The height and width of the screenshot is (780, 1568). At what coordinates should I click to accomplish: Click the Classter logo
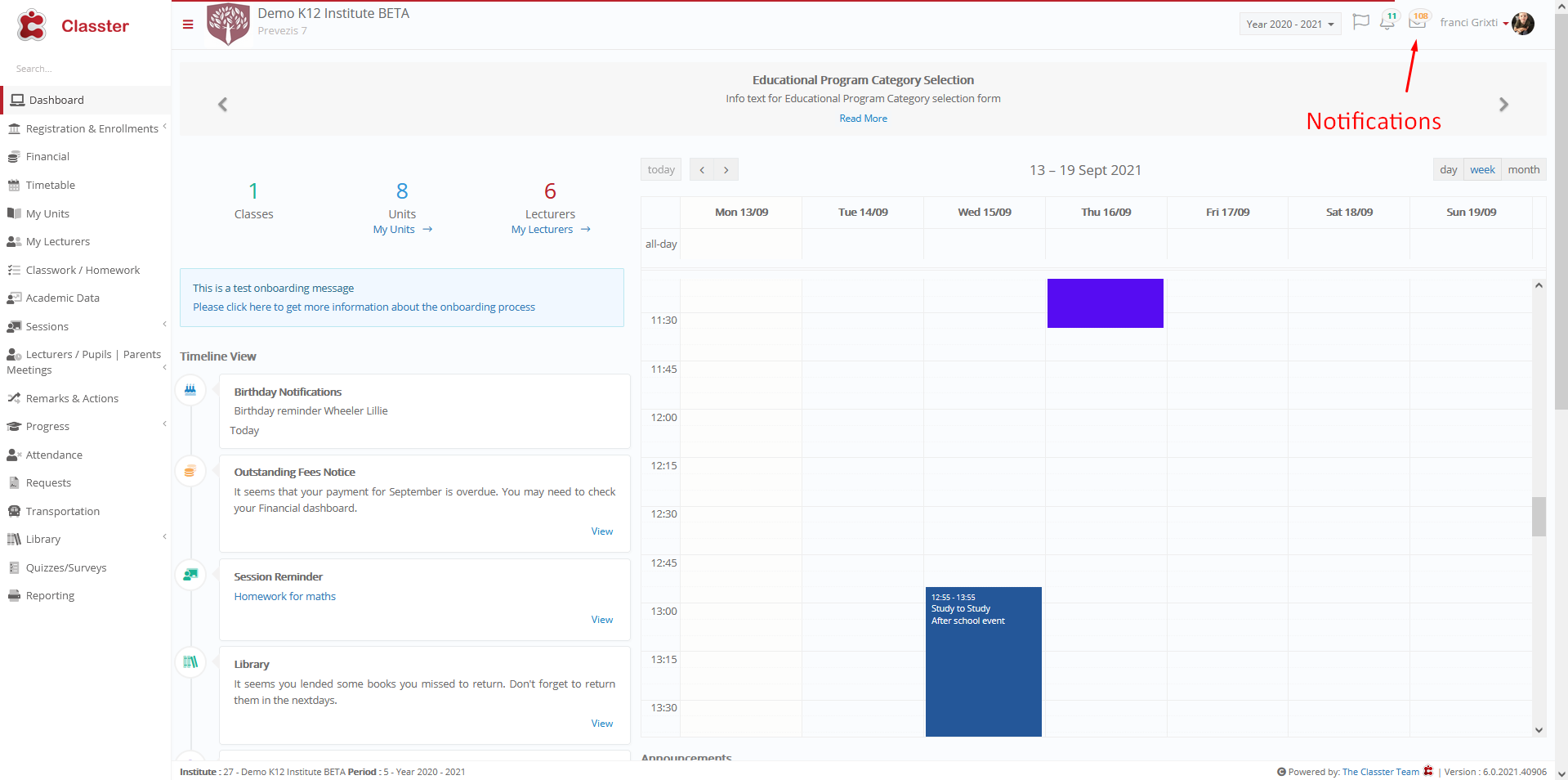pos(73,25)
